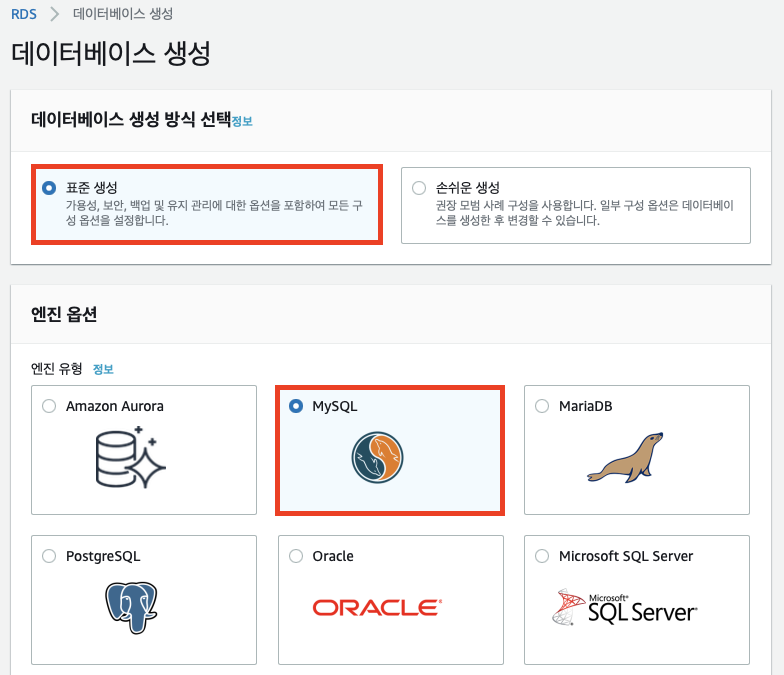
Task: Open the RDS breadcrumb link
Action: click(x=24, y=14)
